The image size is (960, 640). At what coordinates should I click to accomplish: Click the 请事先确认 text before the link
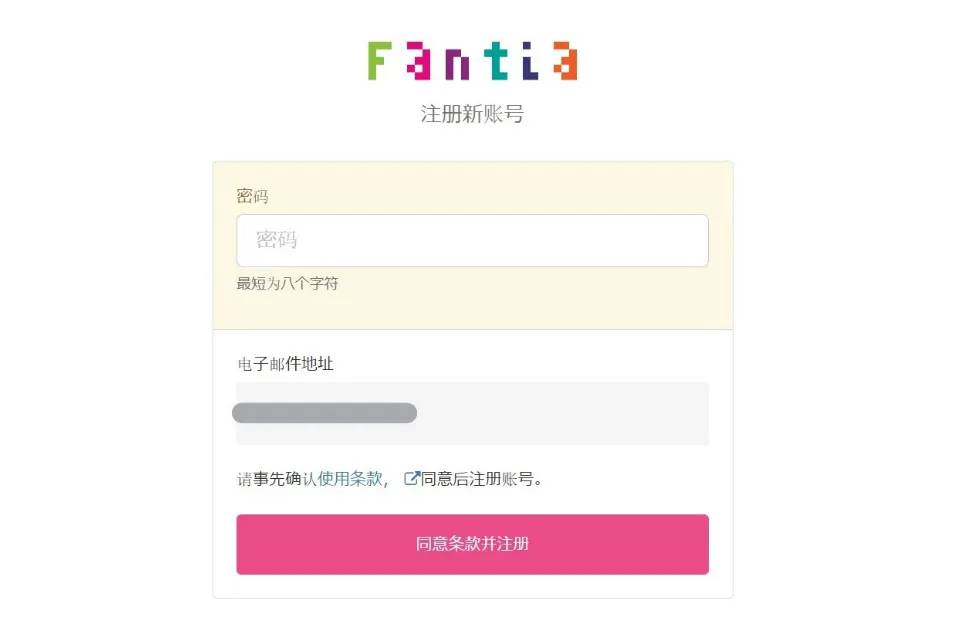[277, 478]
